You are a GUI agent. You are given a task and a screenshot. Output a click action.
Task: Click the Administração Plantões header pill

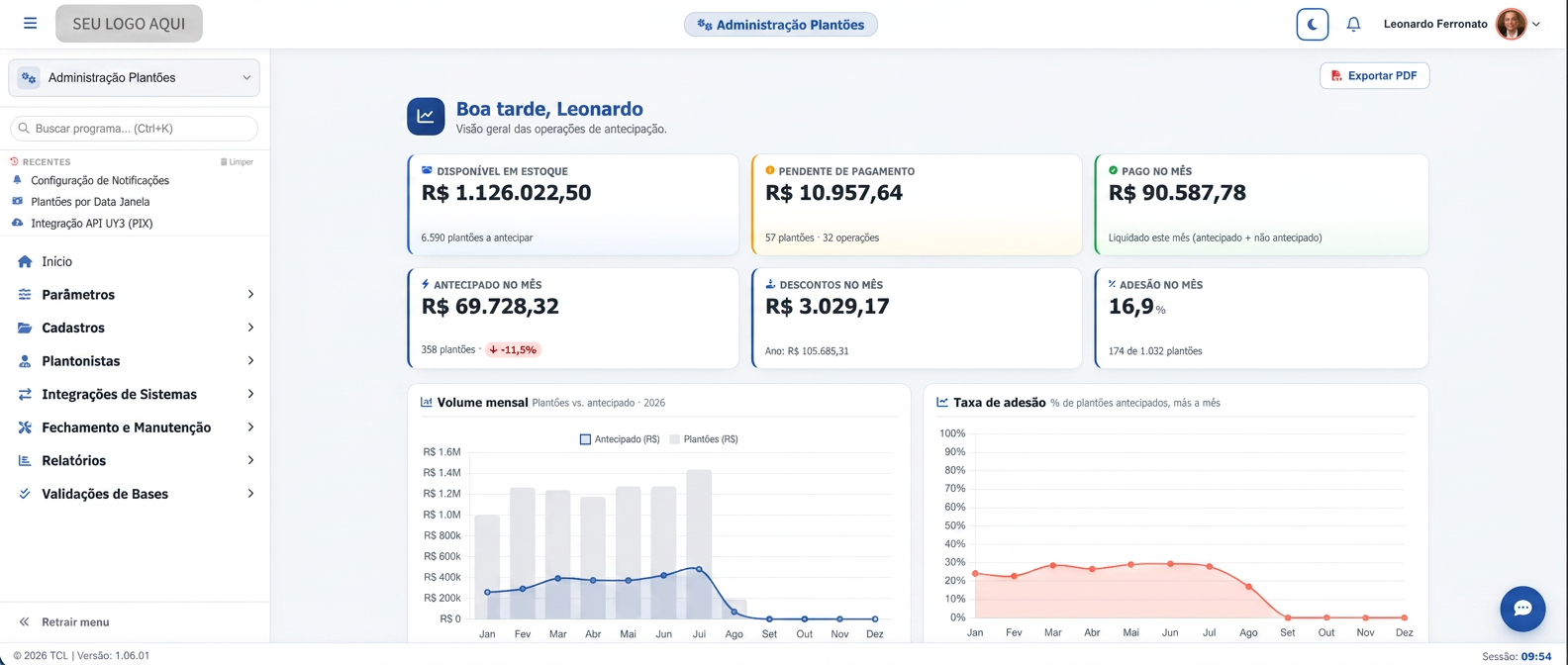[780, 25]
